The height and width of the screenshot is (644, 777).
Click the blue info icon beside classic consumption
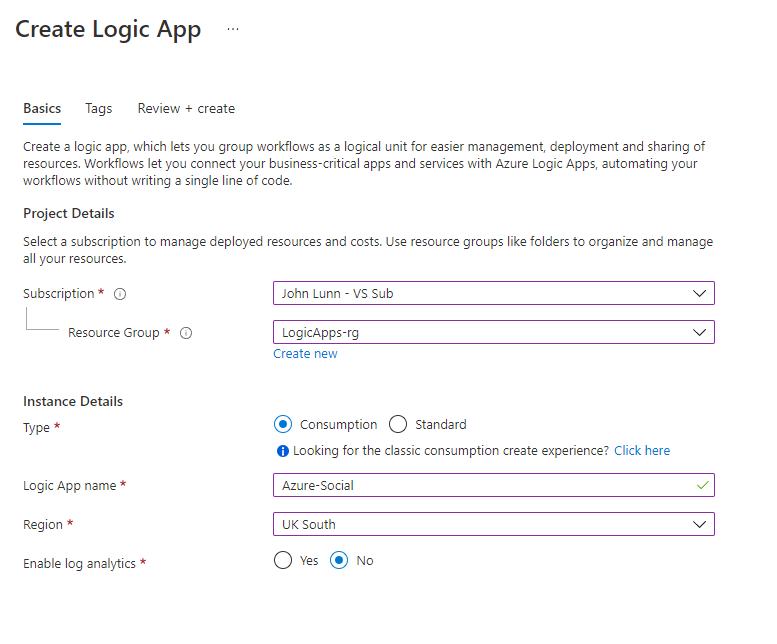coord(283,451)
